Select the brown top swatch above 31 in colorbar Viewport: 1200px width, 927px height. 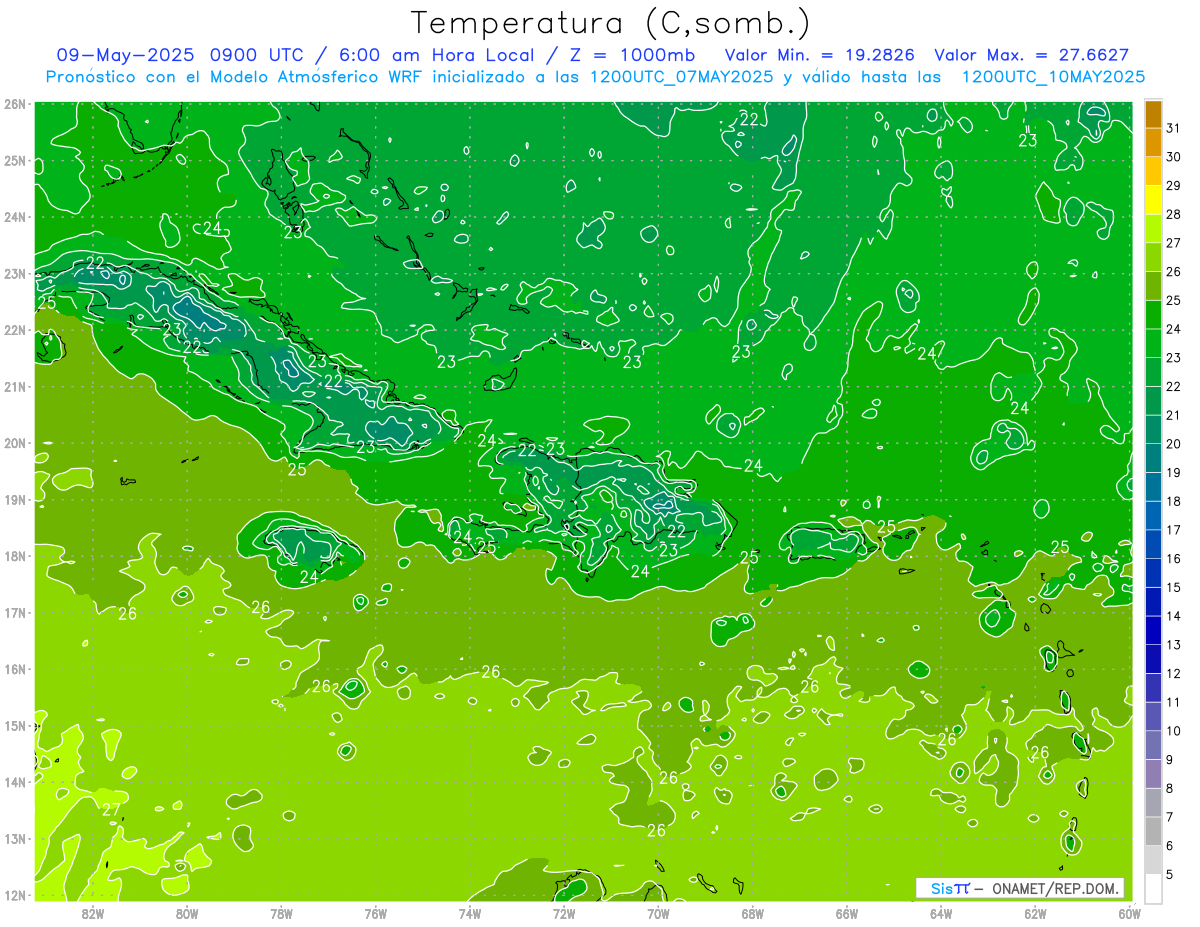point(1153,114)
